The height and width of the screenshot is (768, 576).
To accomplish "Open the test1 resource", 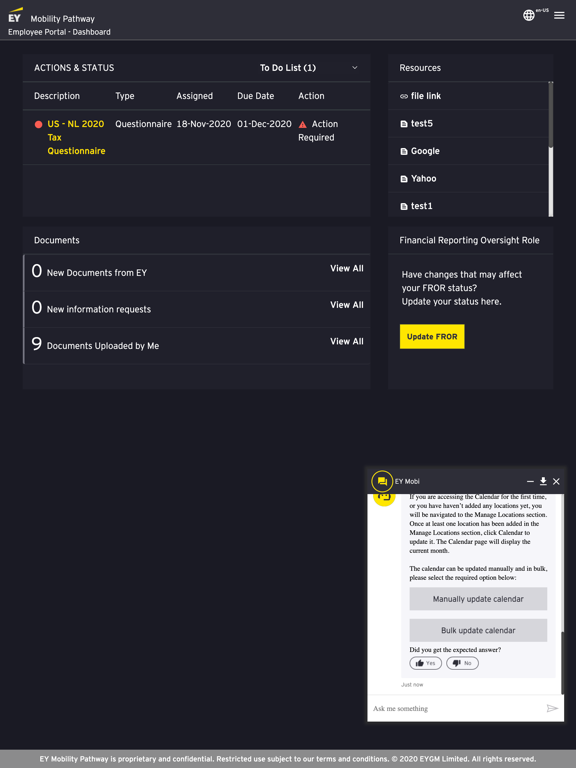I will [x=422, y=206].
